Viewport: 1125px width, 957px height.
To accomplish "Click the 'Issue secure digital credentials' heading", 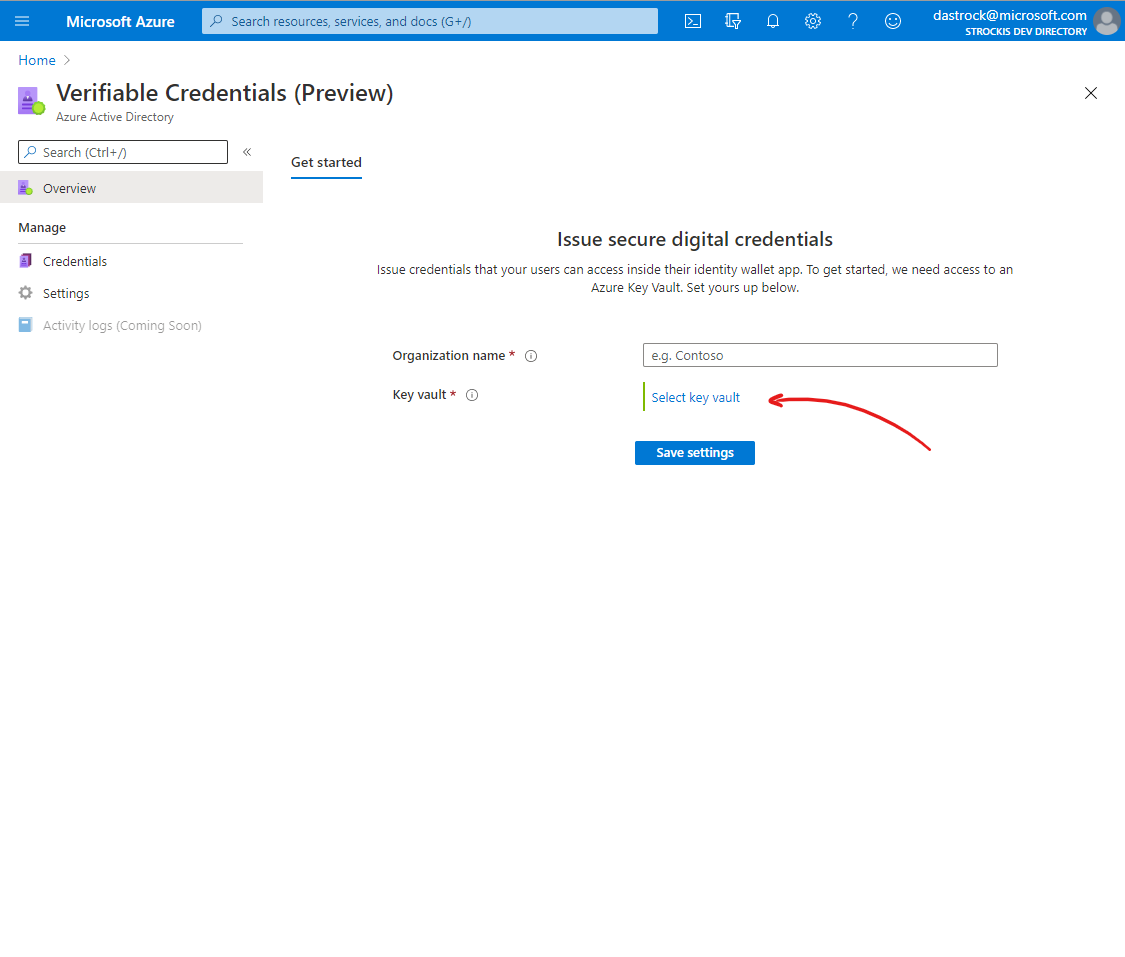I will [695, 240].
